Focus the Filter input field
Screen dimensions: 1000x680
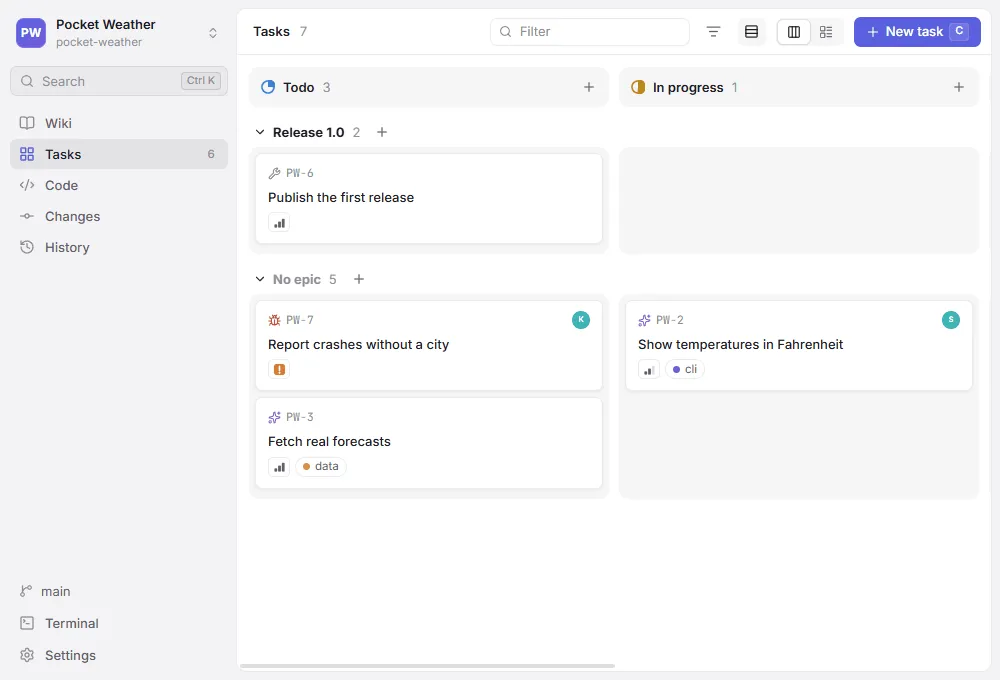pos(589,32)
